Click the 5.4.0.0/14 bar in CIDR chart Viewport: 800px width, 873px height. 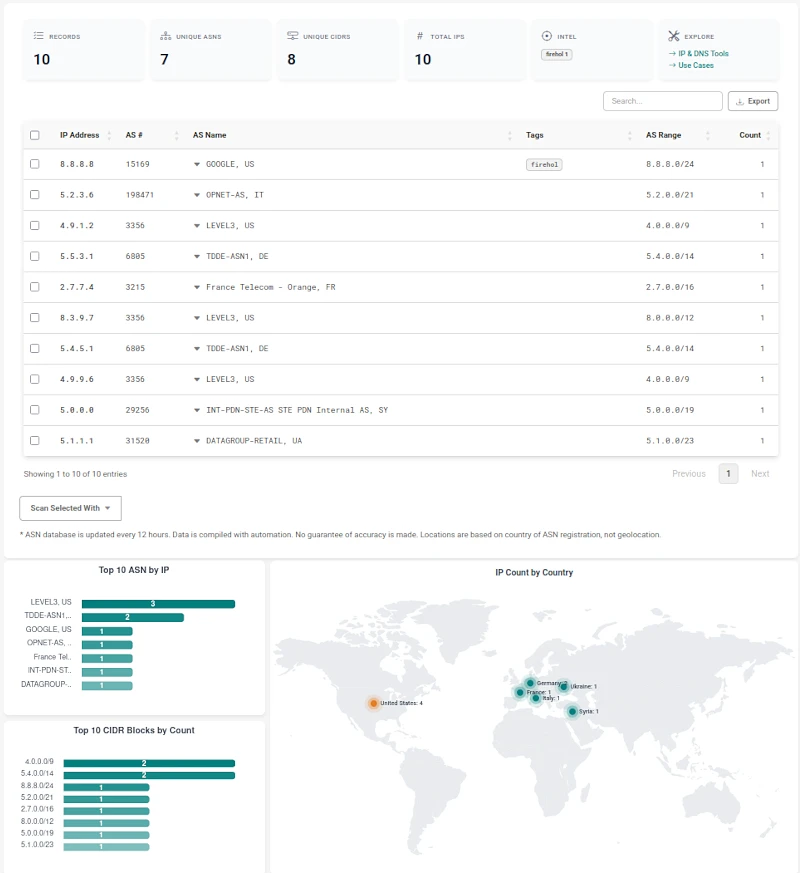click(149, 775)
